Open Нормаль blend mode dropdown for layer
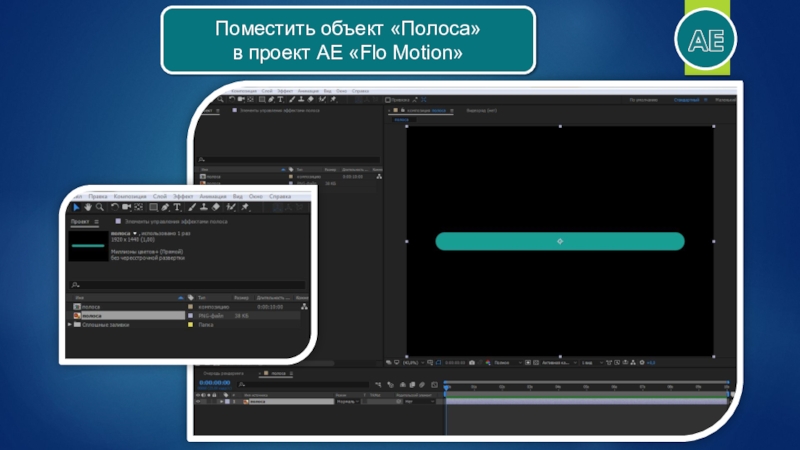Image resolution: width=800 pixels, height=450 pixels. (348, 402)
